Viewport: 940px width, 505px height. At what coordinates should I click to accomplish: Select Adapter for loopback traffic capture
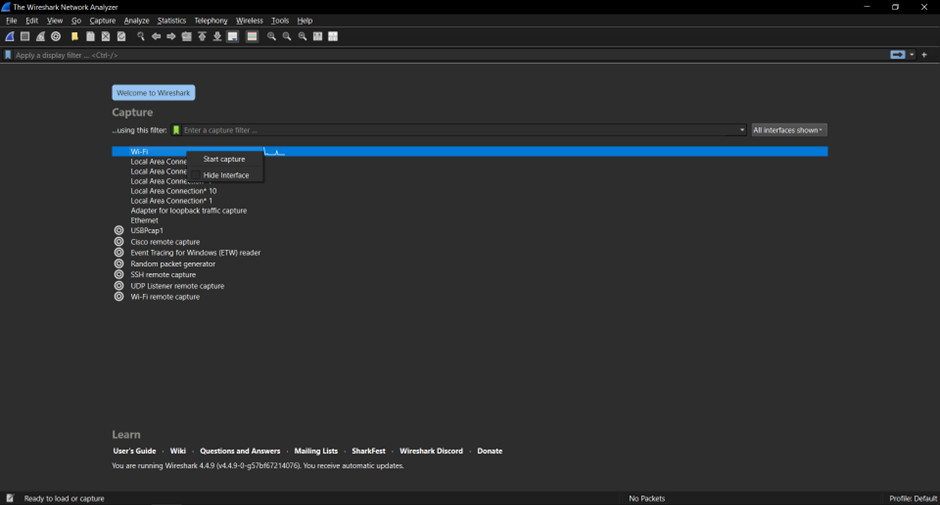(189, 211)
